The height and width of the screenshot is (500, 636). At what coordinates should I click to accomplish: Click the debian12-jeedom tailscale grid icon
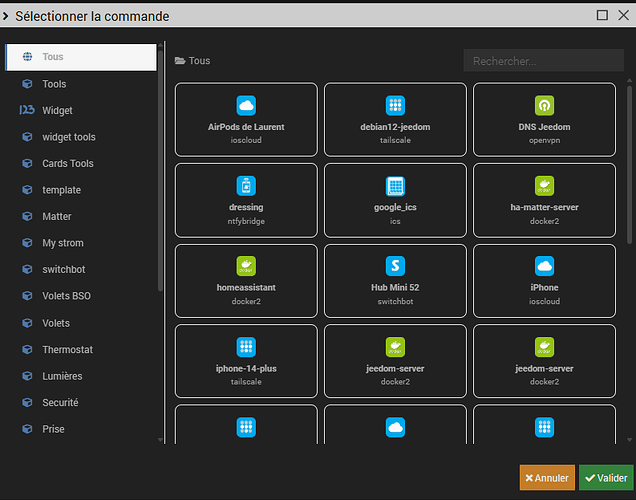pos(395,106)
